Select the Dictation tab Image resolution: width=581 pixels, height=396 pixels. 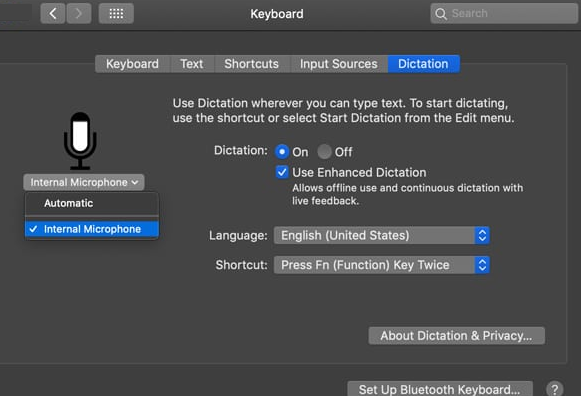click(x=424, y=64)
